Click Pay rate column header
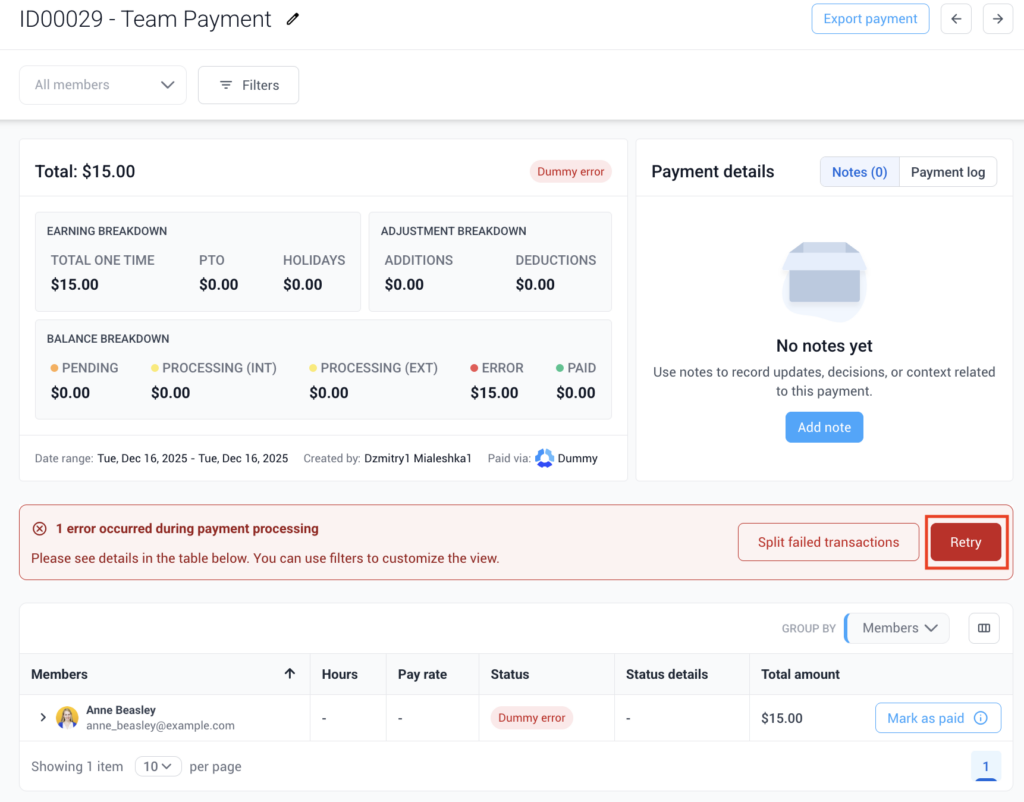This screenshot has height=802, width=1024. (x=423, y=674)
